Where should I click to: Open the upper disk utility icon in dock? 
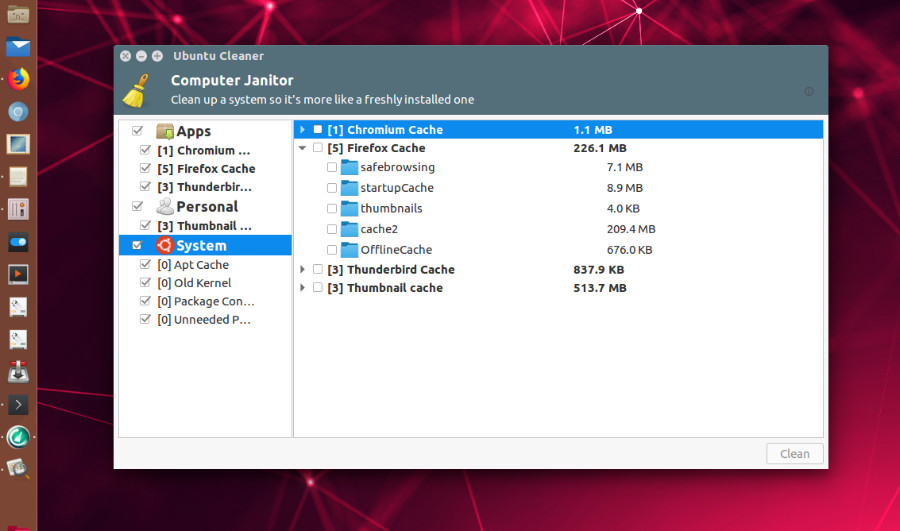(x=18, y=307)
